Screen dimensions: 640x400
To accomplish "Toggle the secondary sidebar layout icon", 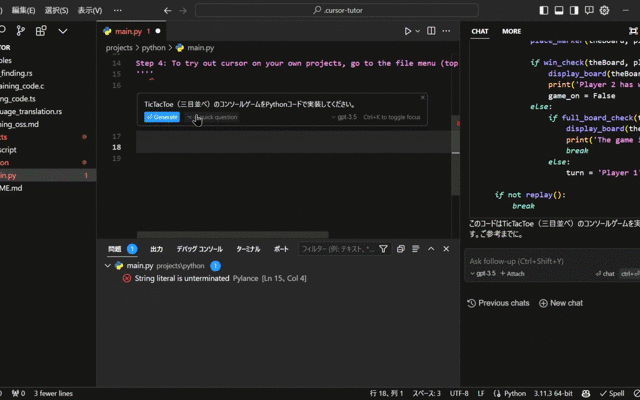I will 574,11.
